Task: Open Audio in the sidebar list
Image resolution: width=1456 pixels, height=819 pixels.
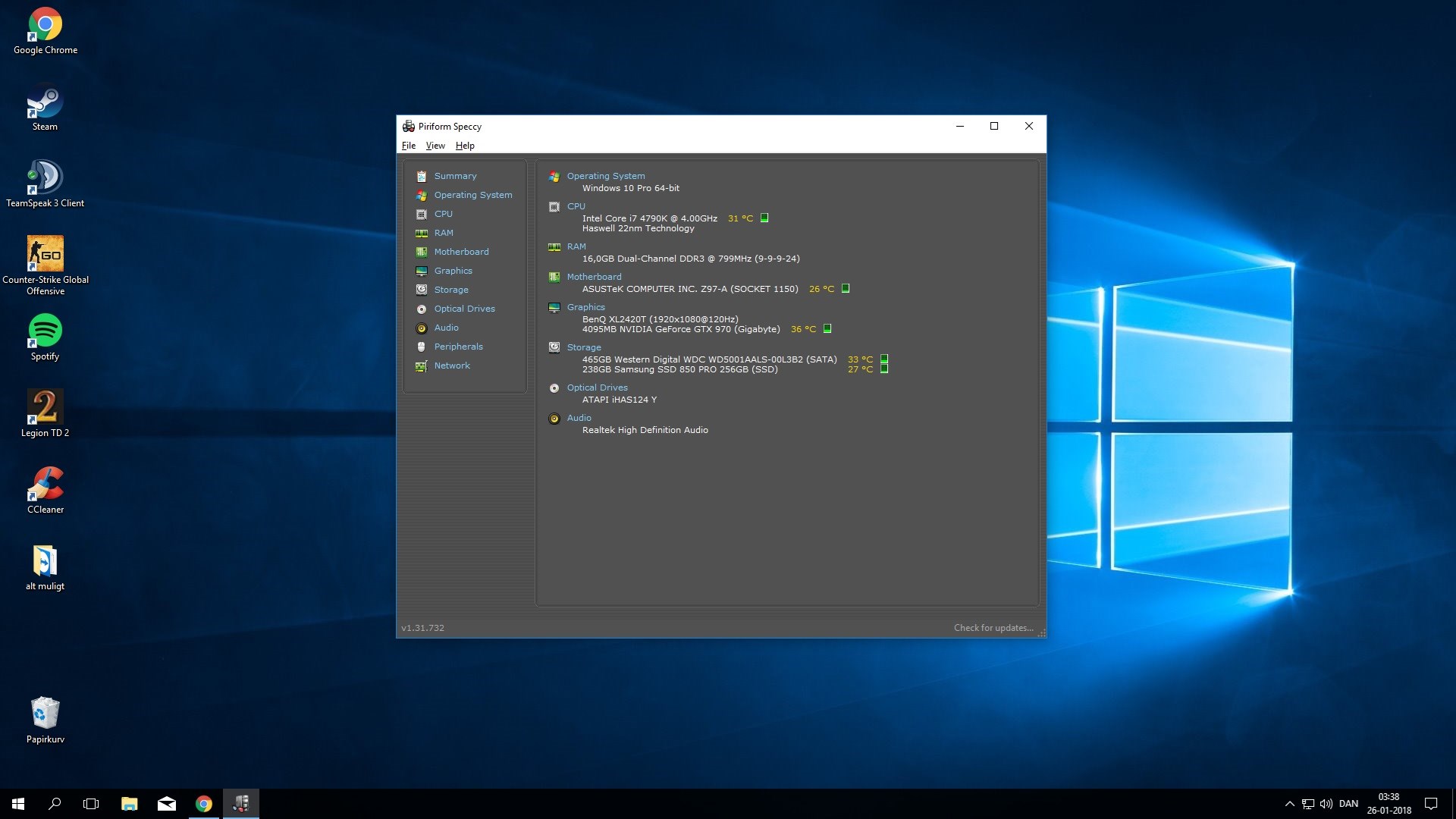Action: coord(446,328)
